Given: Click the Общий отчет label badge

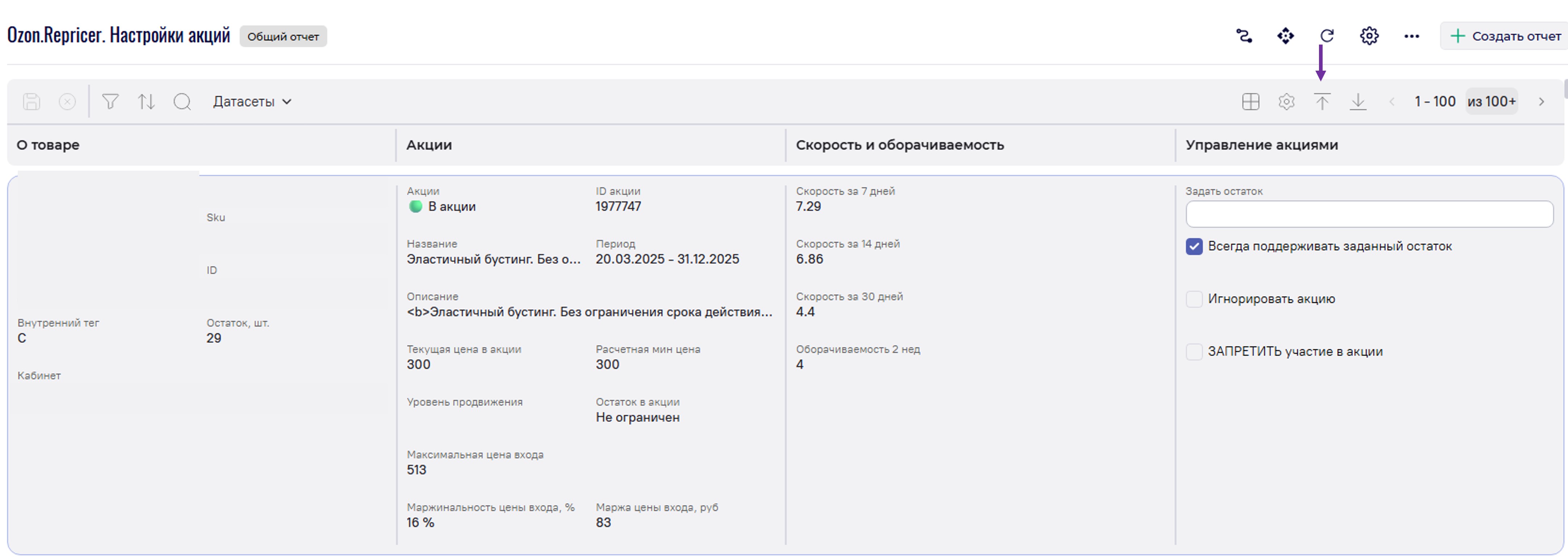Looking at the screenshot, I should click(283, 37).
